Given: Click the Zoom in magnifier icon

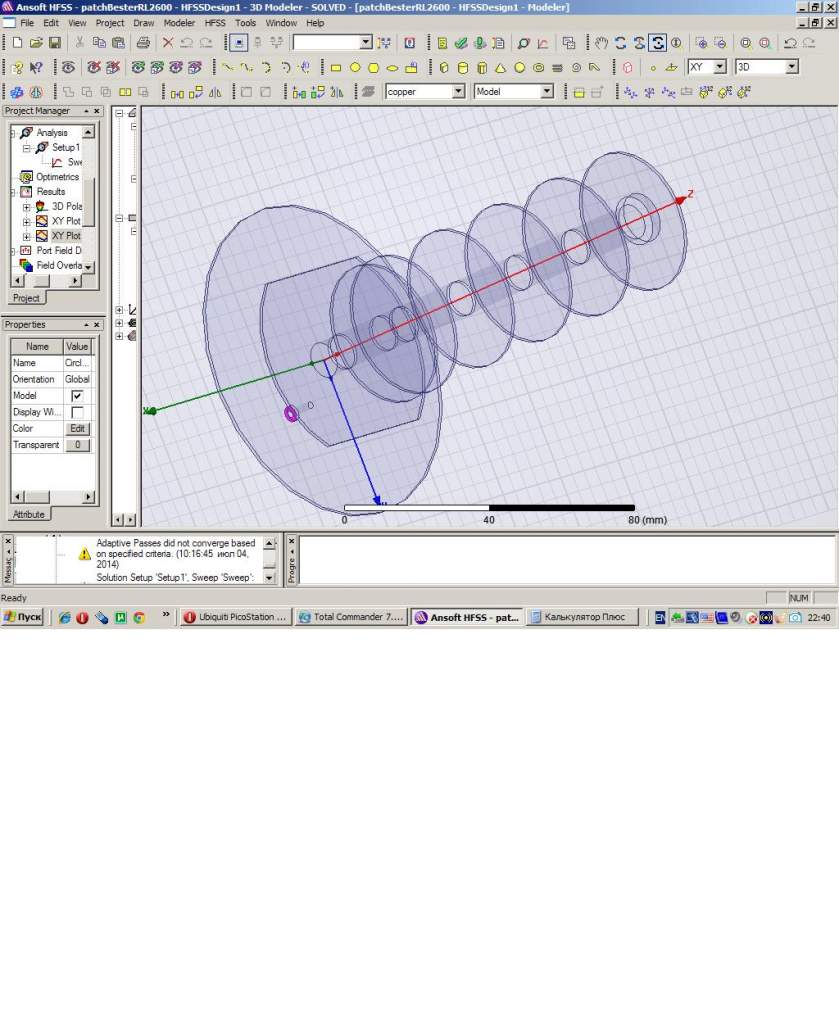Looking at the screenshot, I should click(701, 43).
